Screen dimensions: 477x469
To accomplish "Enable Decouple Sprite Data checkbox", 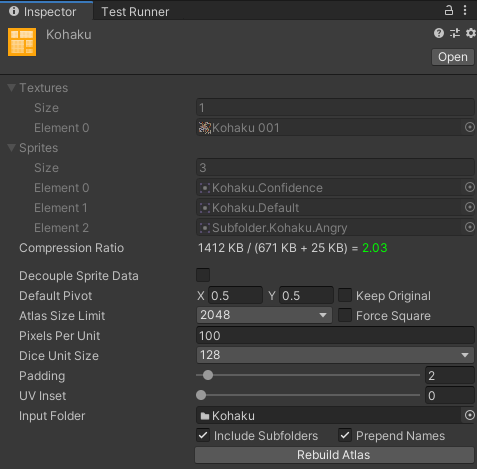I will coord(203,275).
